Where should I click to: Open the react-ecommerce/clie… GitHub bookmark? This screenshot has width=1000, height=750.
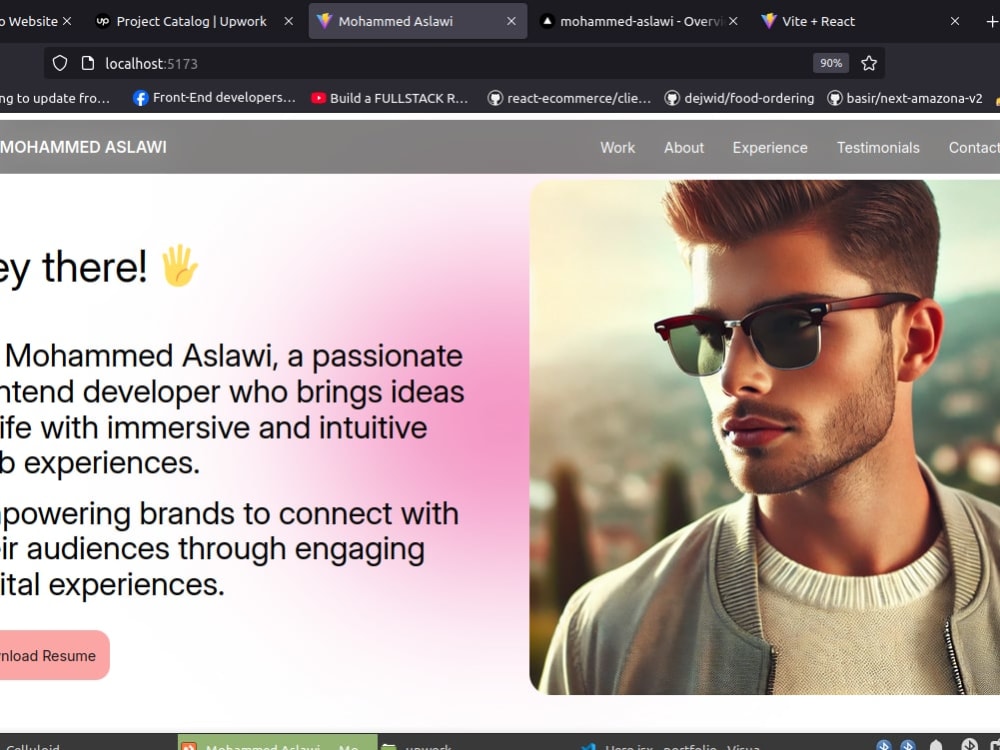click(x=570, y=98)
